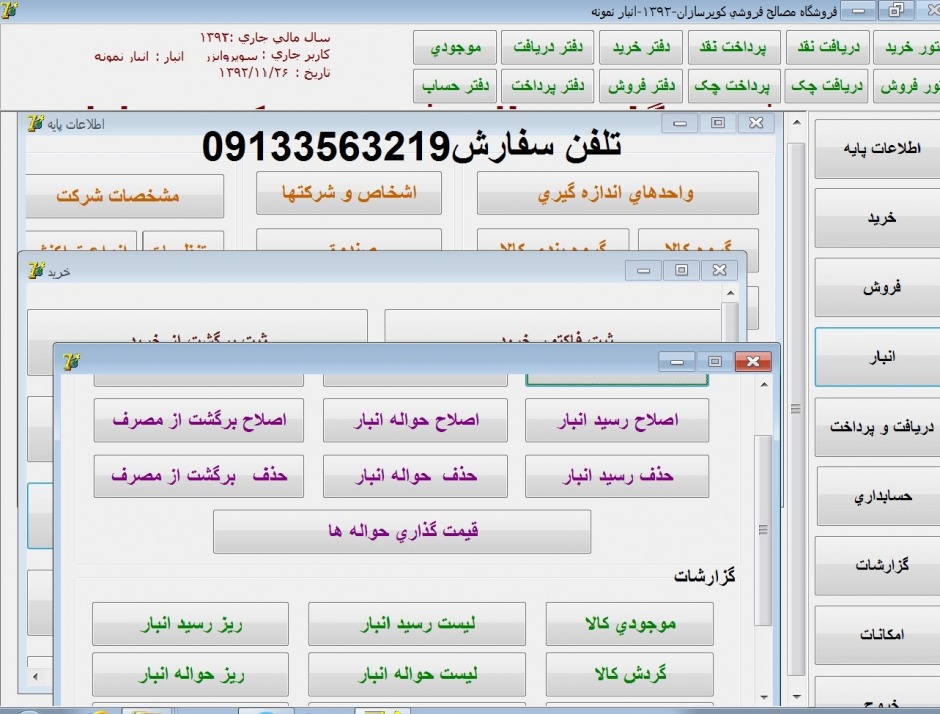940x714 pixels.
Task: Go to گزارشات in the right sidebar
Action: pos(876,565)
